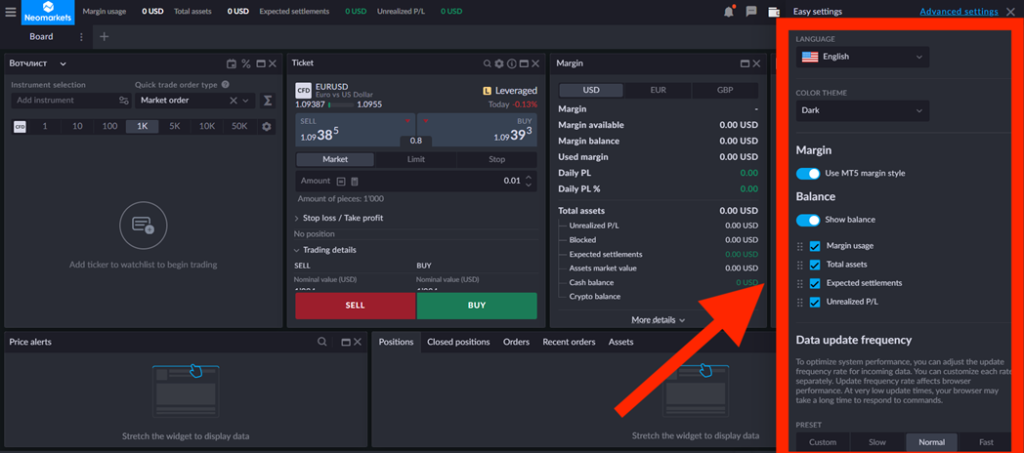This screenshot has width=1024, height=453.
Task: Open the Language dropdown
Action: pyautogui.click(x=862, y=58)
